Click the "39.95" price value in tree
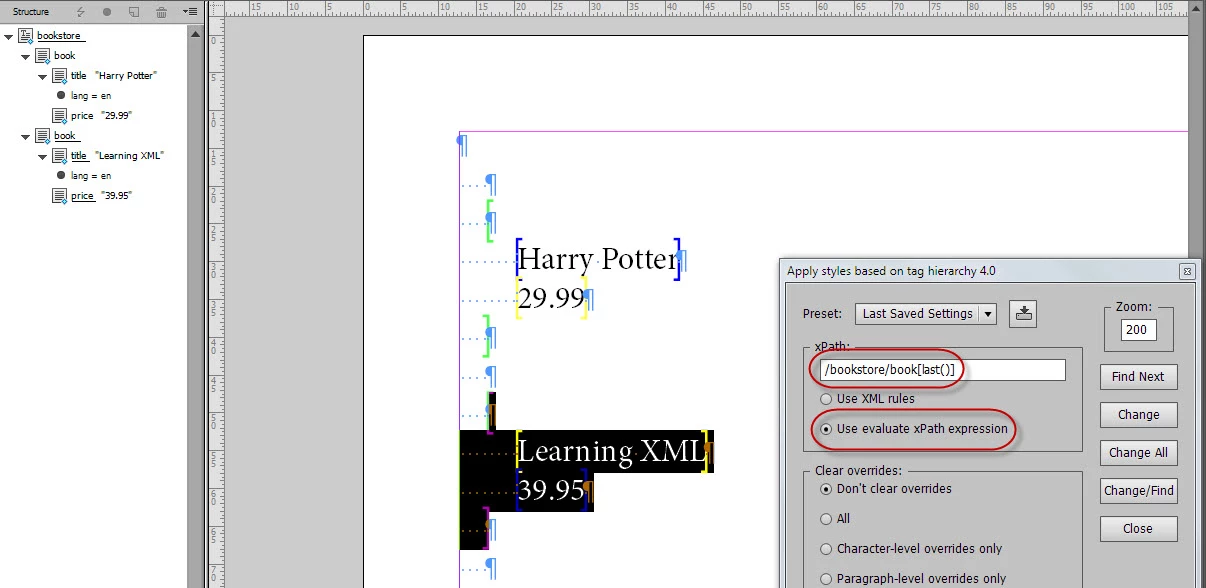 click(116, 196)
